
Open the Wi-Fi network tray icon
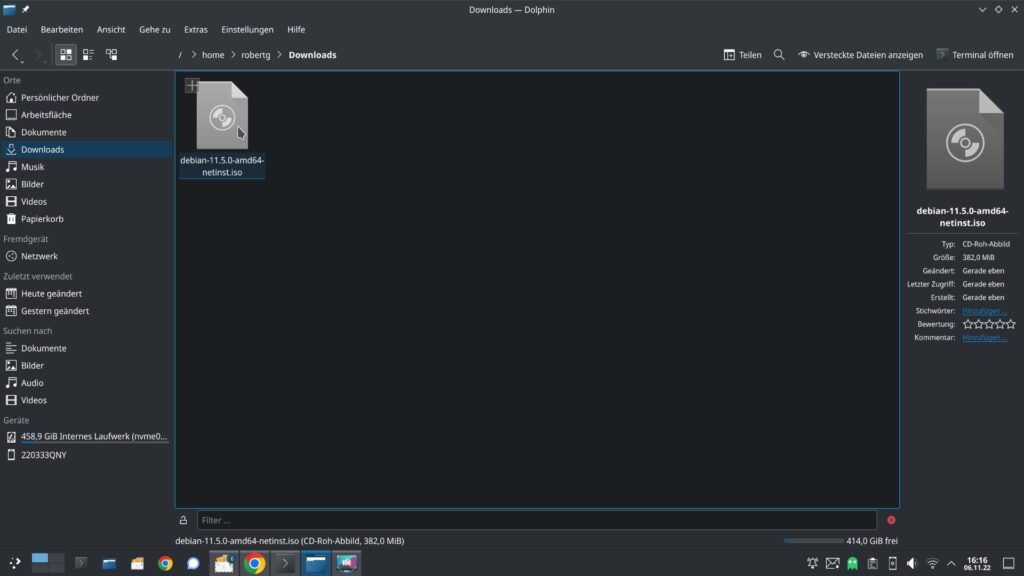933,563
